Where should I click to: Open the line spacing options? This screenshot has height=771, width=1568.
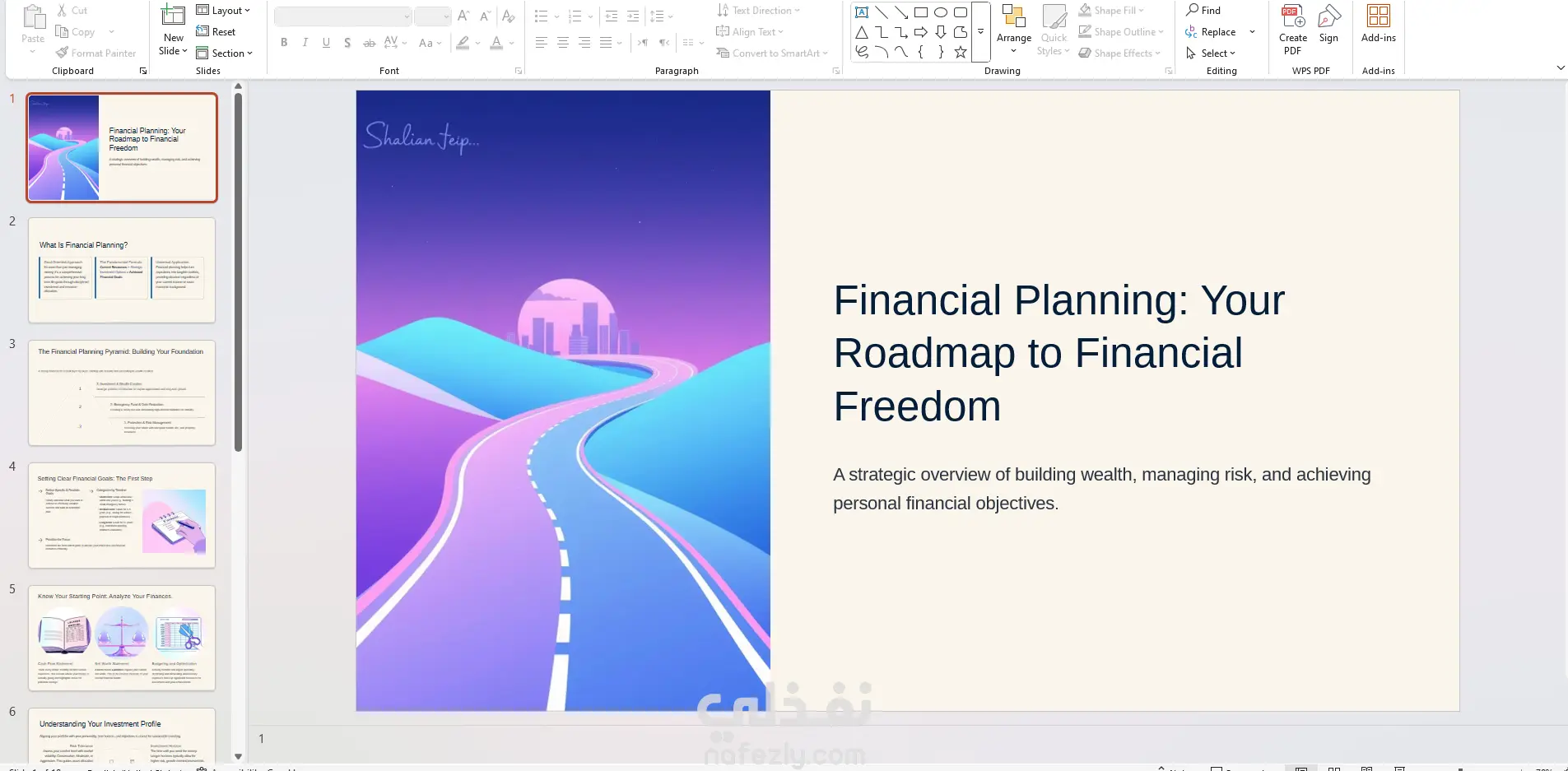coord(661,16)
